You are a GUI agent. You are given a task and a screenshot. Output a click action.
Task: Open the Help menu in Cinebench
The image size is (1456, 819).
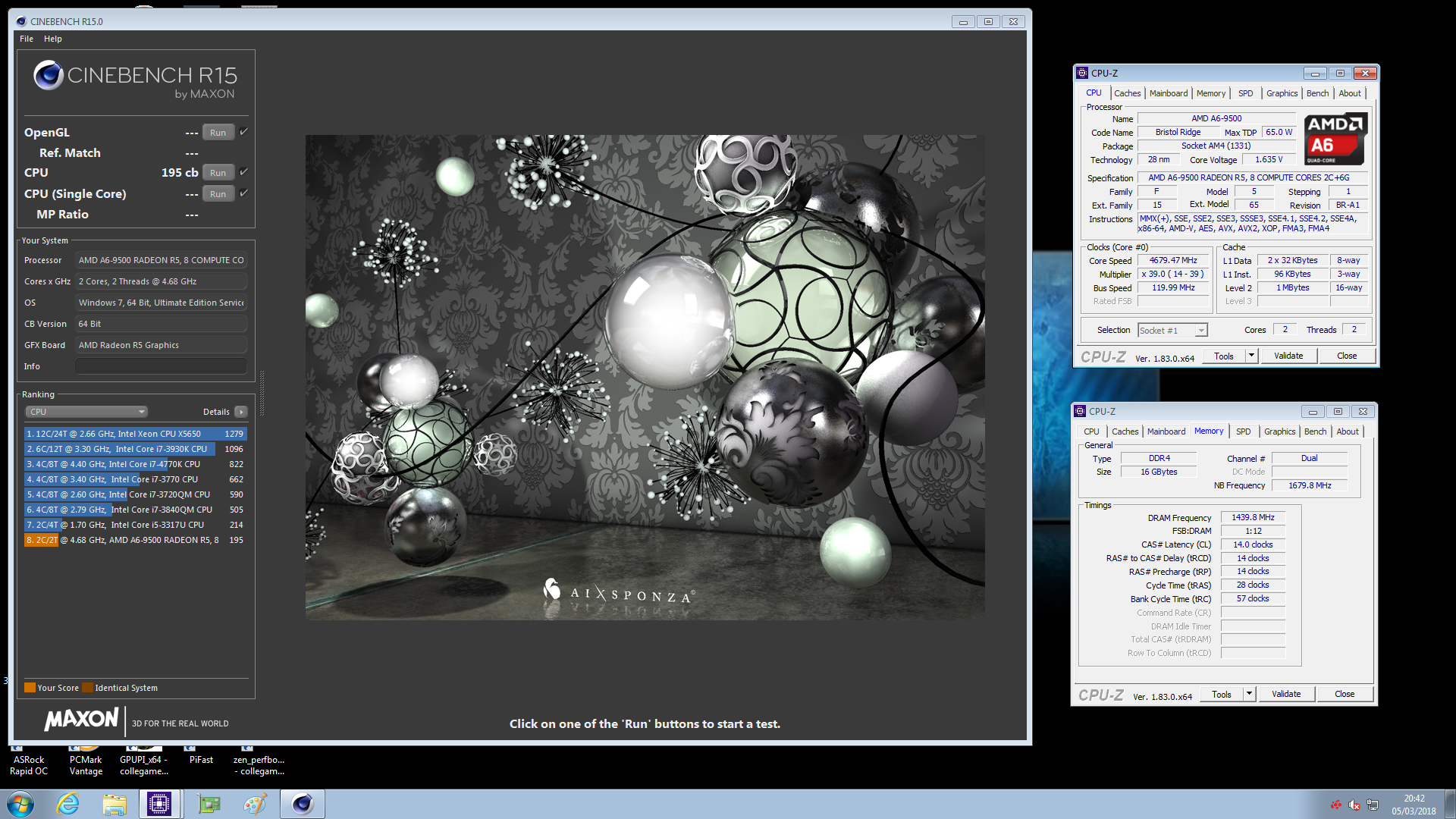53,39
